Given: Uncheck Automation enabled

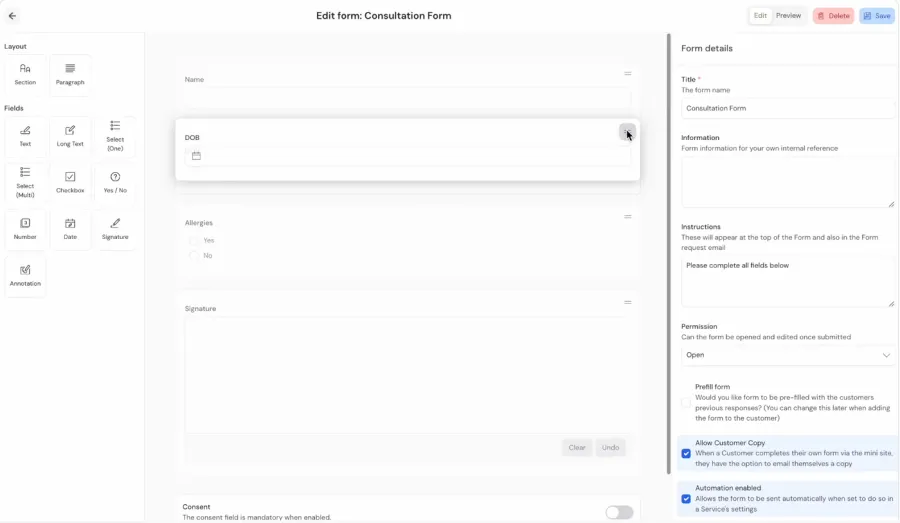Looking at the screenshot, I should (686, 498).
